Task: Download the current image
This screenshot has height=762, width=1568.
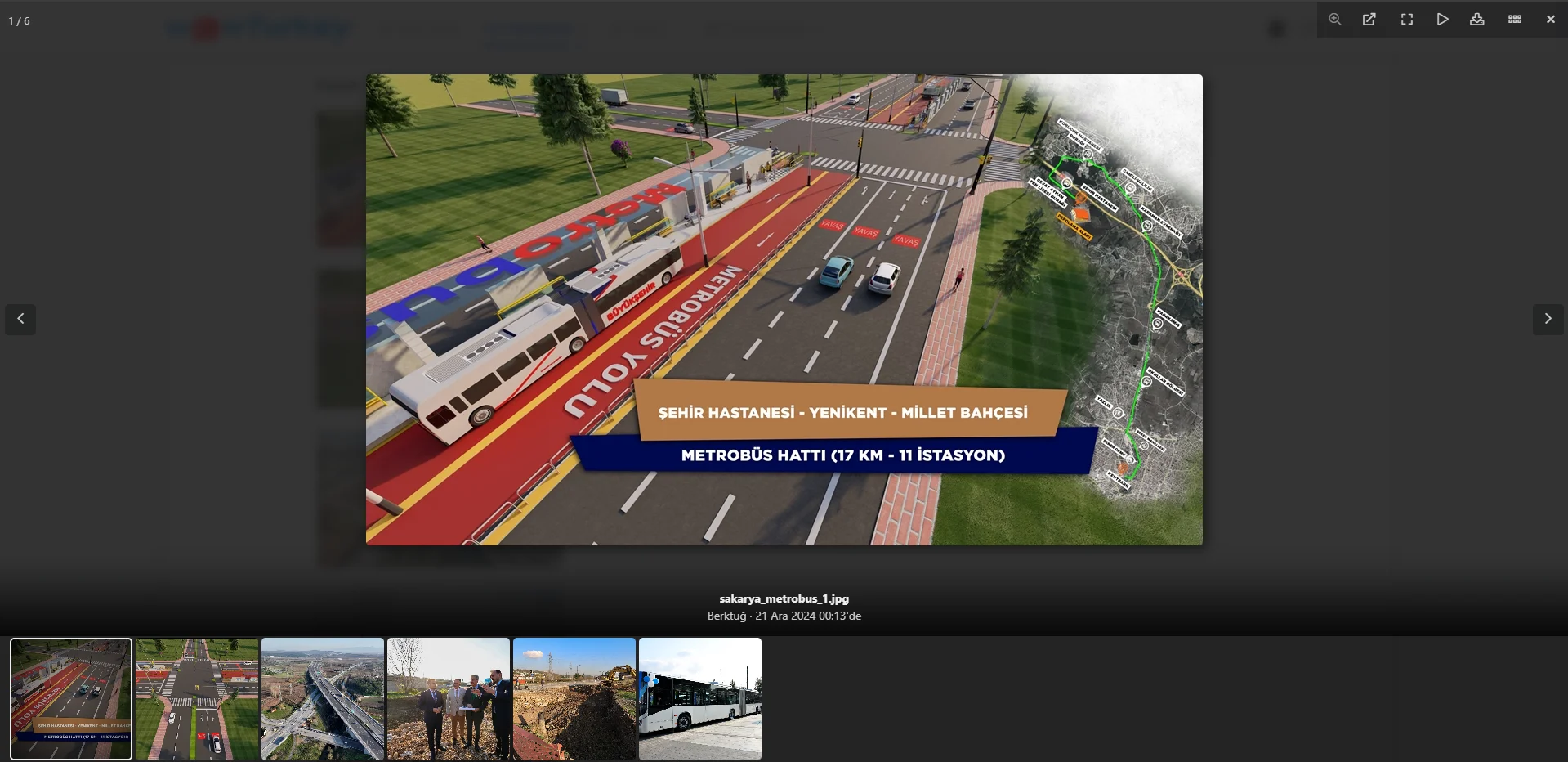Action: click(1476, 20)
